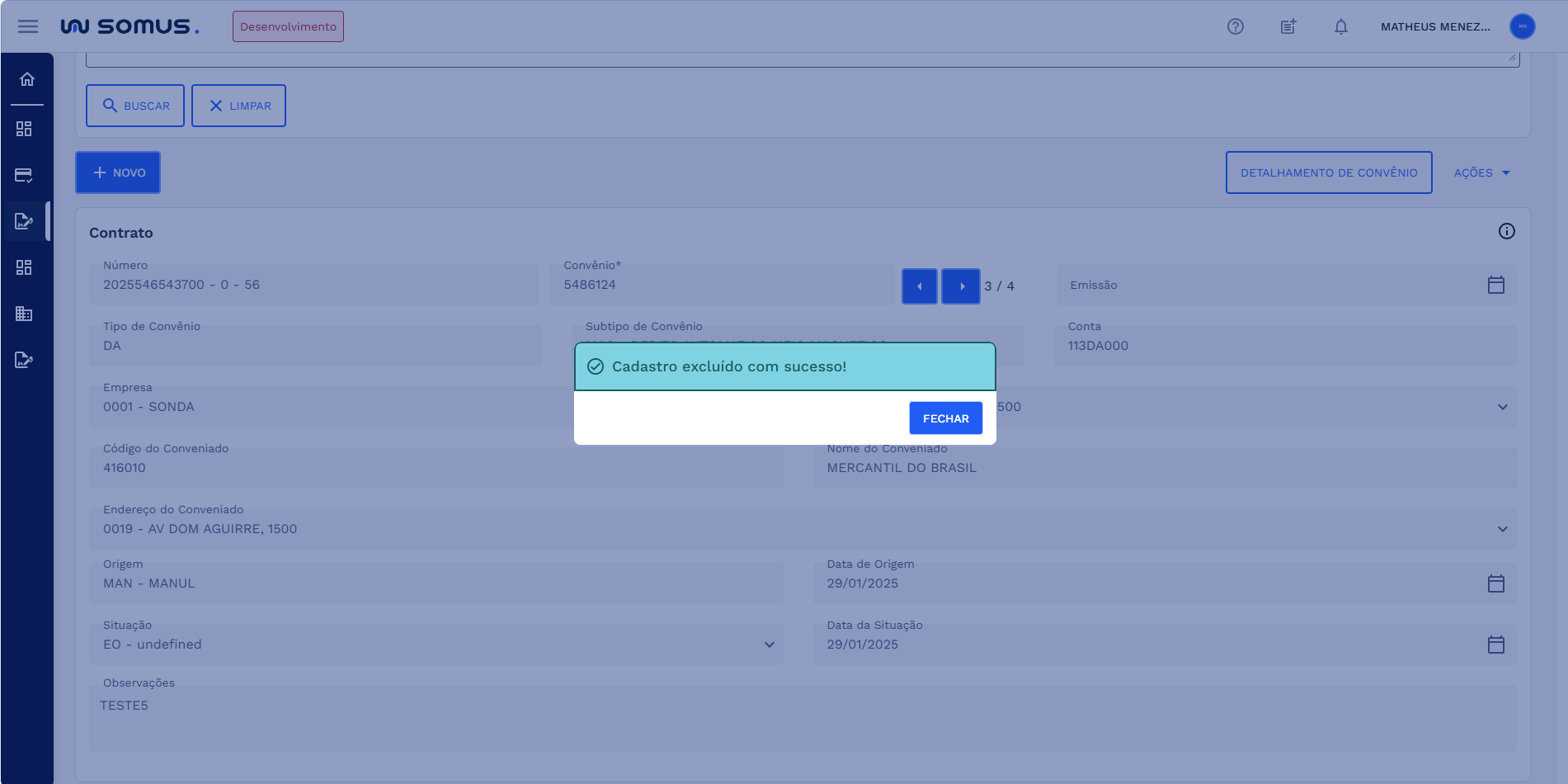Viewport: 1568px width, 784px height.
Task: Click the card payment icon in sidebar
Action: pos(24,175)
